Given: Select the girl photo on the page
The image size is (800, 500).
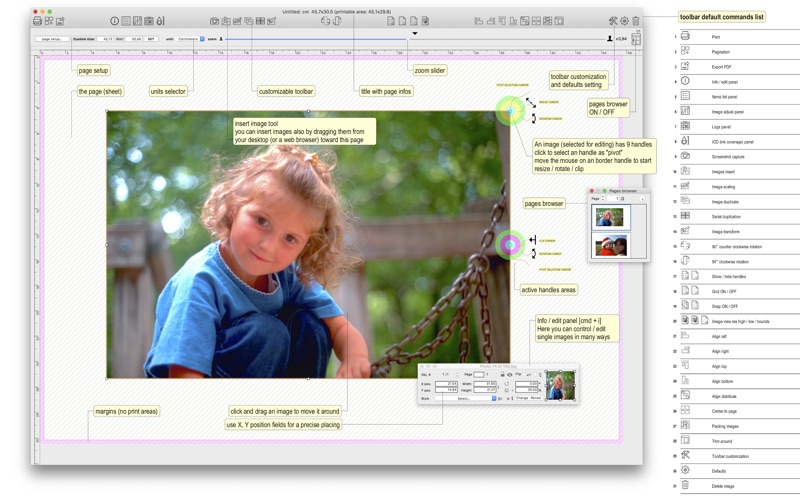Looking at the screenshot, I should (x=308, y=244).
